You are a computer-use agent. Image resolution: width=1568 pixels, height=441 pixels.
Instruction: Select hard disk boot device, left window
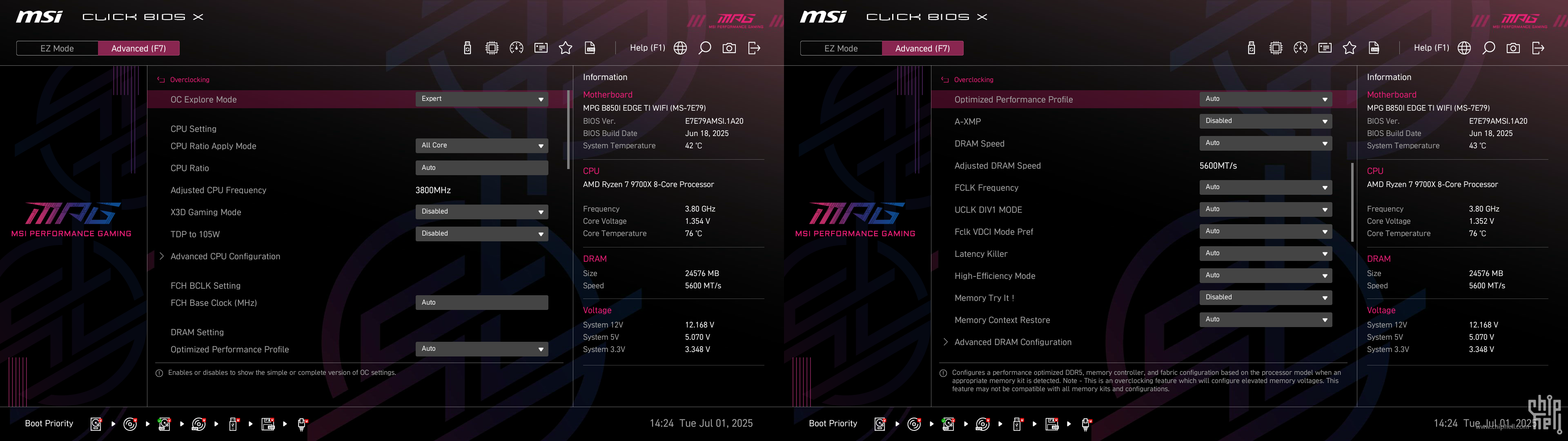coord(96,424)
